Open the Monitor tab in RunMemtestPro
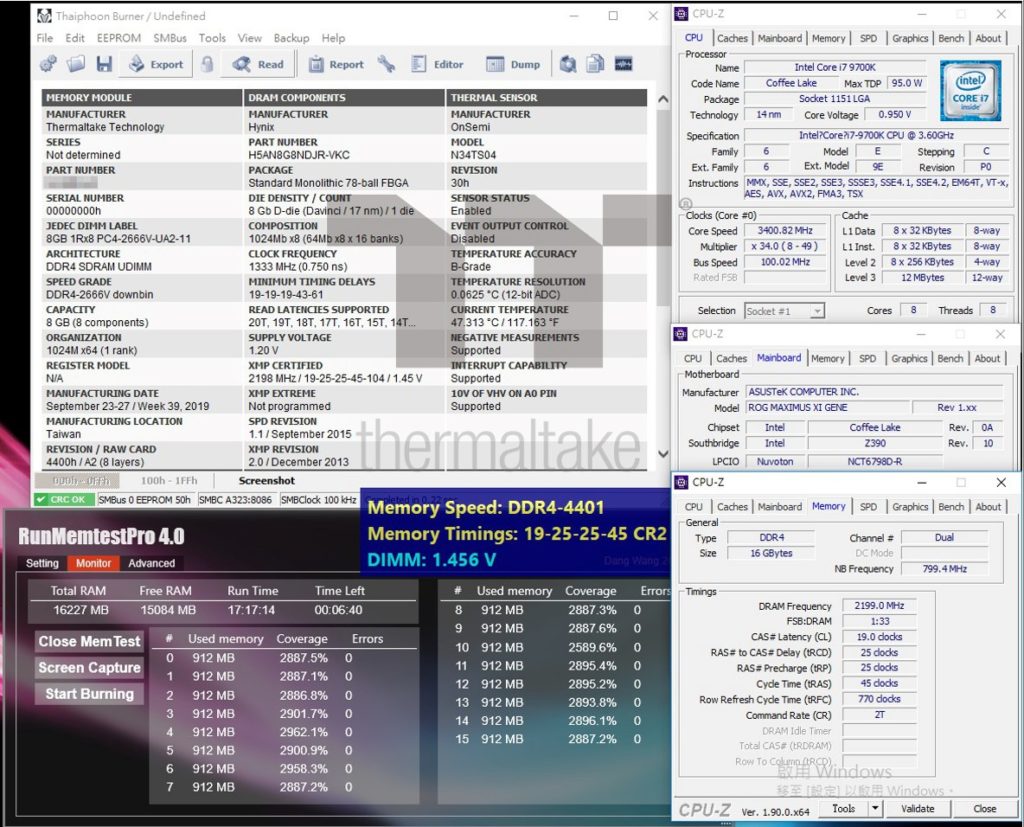 coord(93,563)
